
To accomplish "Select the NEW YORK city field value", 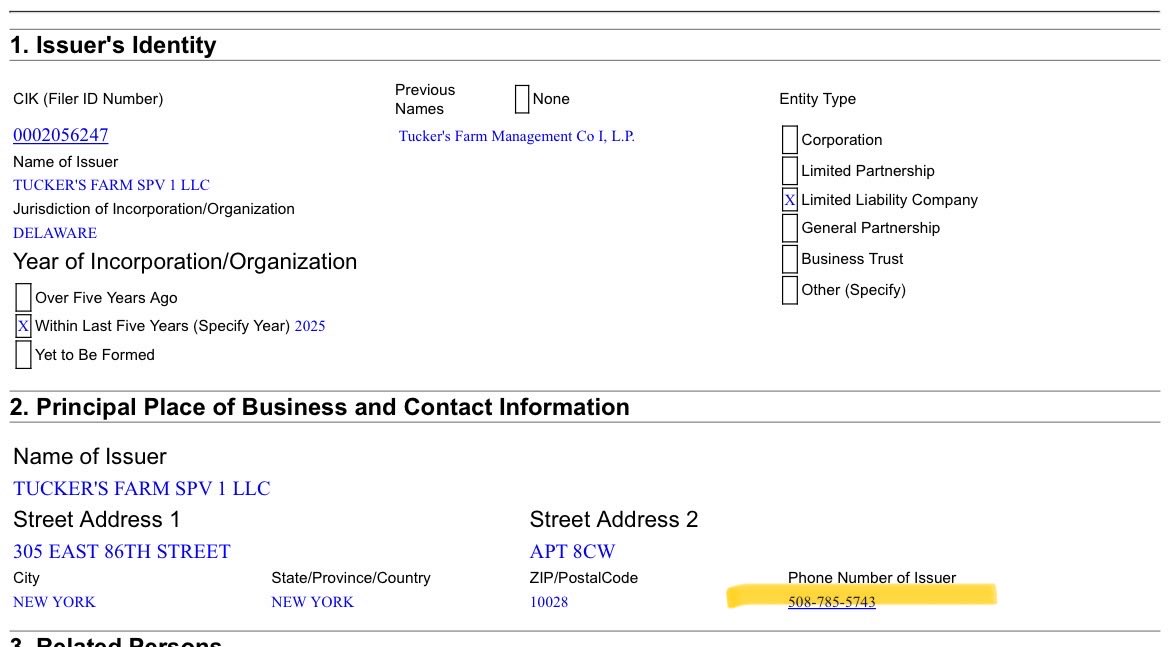I will [53, 601].
